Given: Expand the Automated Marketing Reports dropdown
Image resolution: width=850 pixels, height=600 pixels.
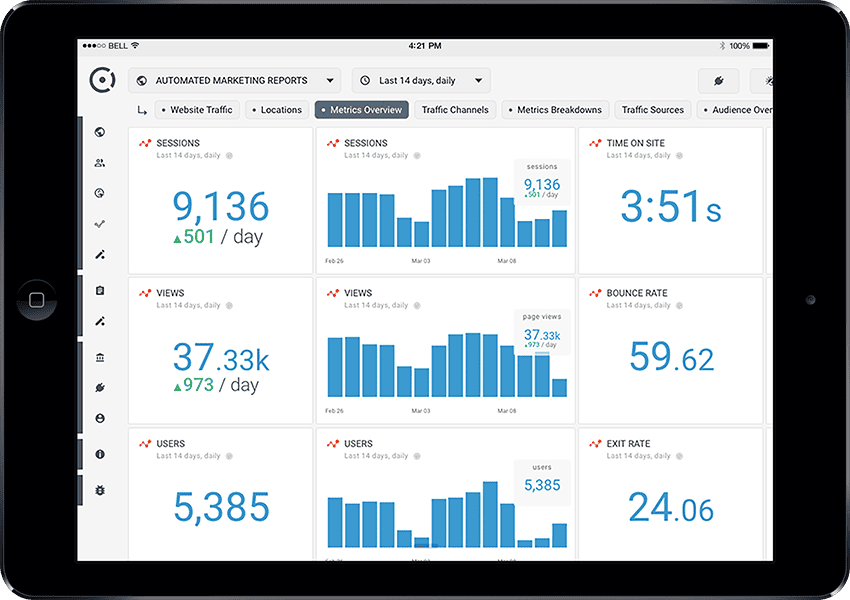Looking at the screenshot, I should (x=234, y=81).
